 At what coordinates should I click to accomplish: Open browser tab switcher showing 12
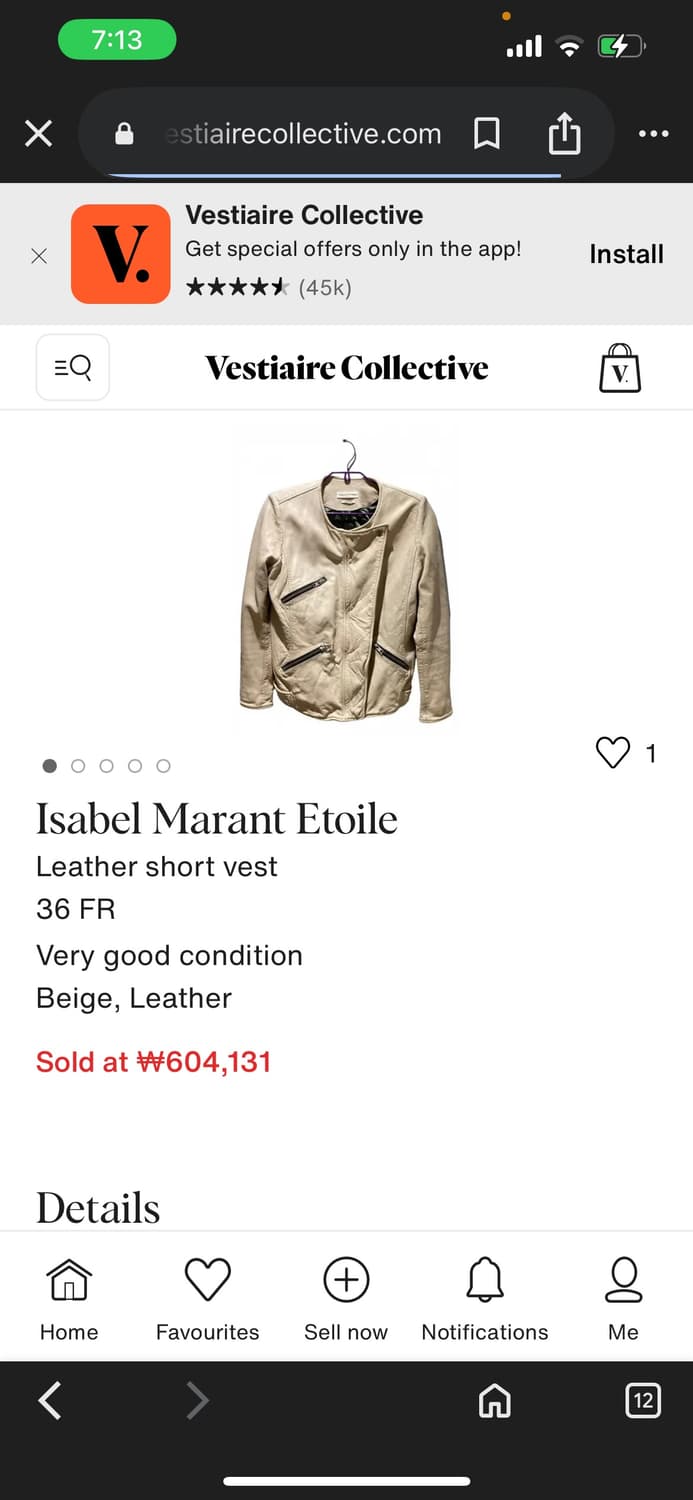[643, 1400]
